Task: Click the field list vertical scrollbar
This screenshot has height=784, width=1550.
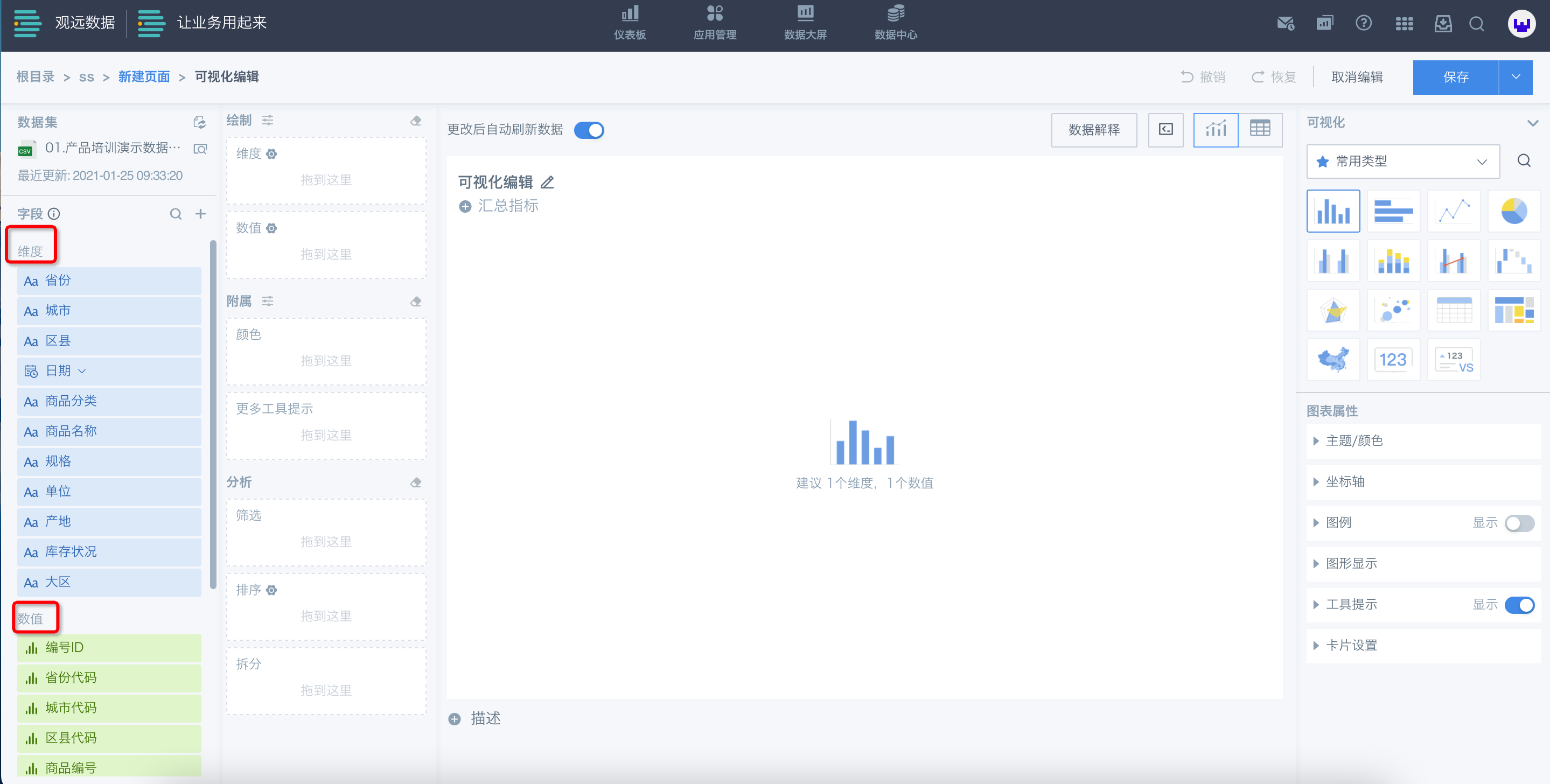Action: pos(213,415)
